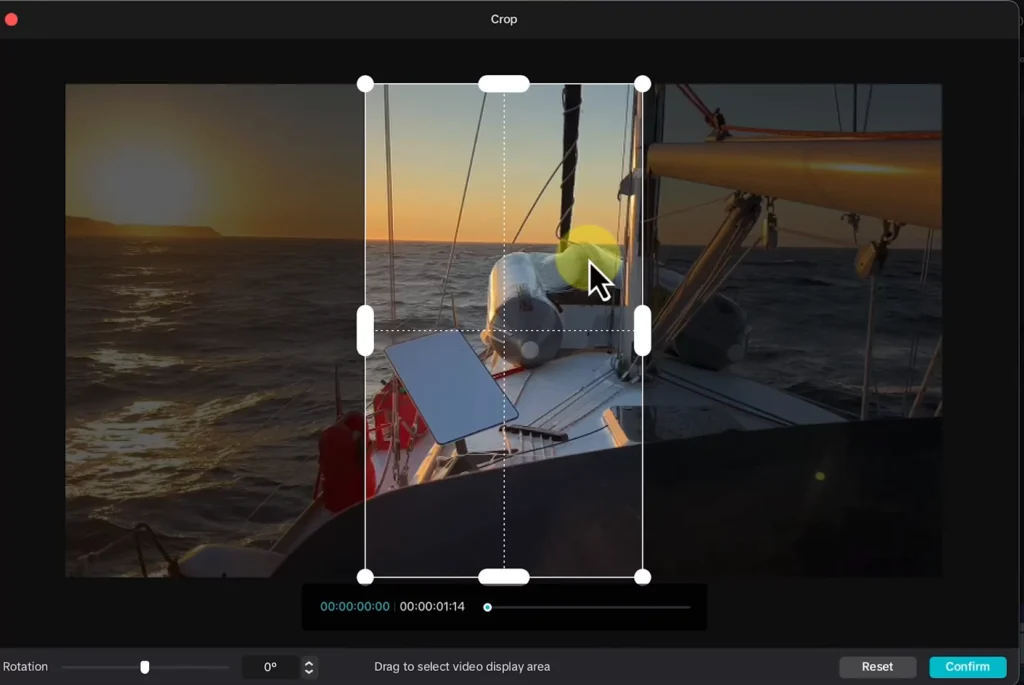Decrease rotation with the stepper down arrow
Viewport: 1024px width, 685px height.
click(x=309, y=672)
